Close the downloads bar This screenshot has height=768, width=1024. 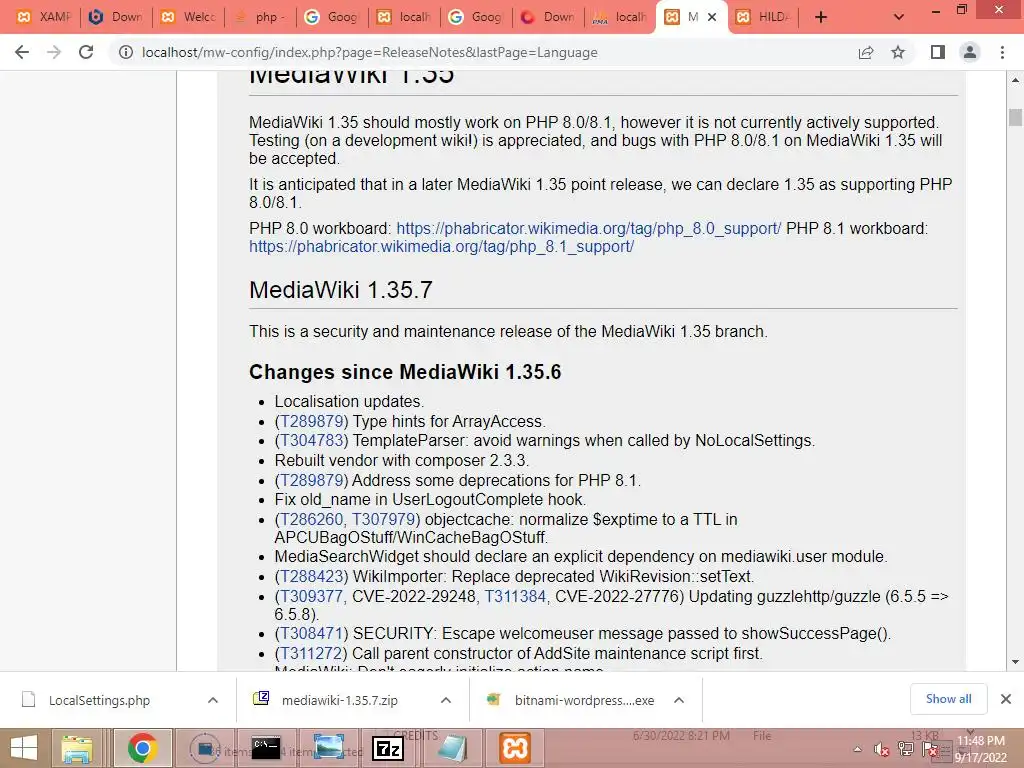[x=1006, y=699]
